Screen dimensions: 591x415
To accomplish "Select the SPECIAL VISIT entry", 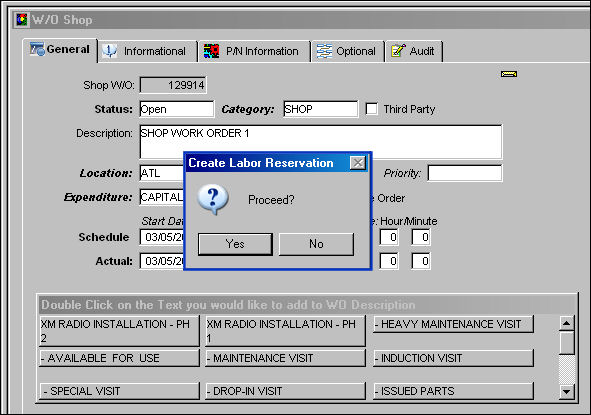I will click(x=119, y=391).
